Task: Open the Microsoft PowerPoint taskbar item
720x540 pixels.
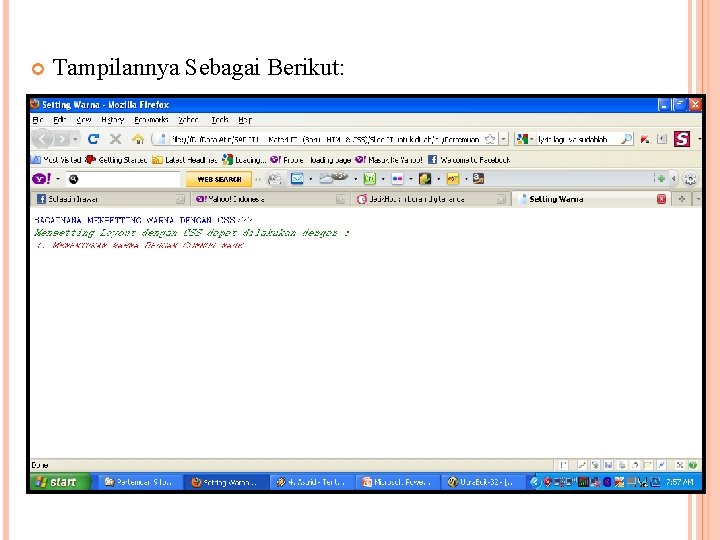Action: pyautogui.click(x=397, y=482)
